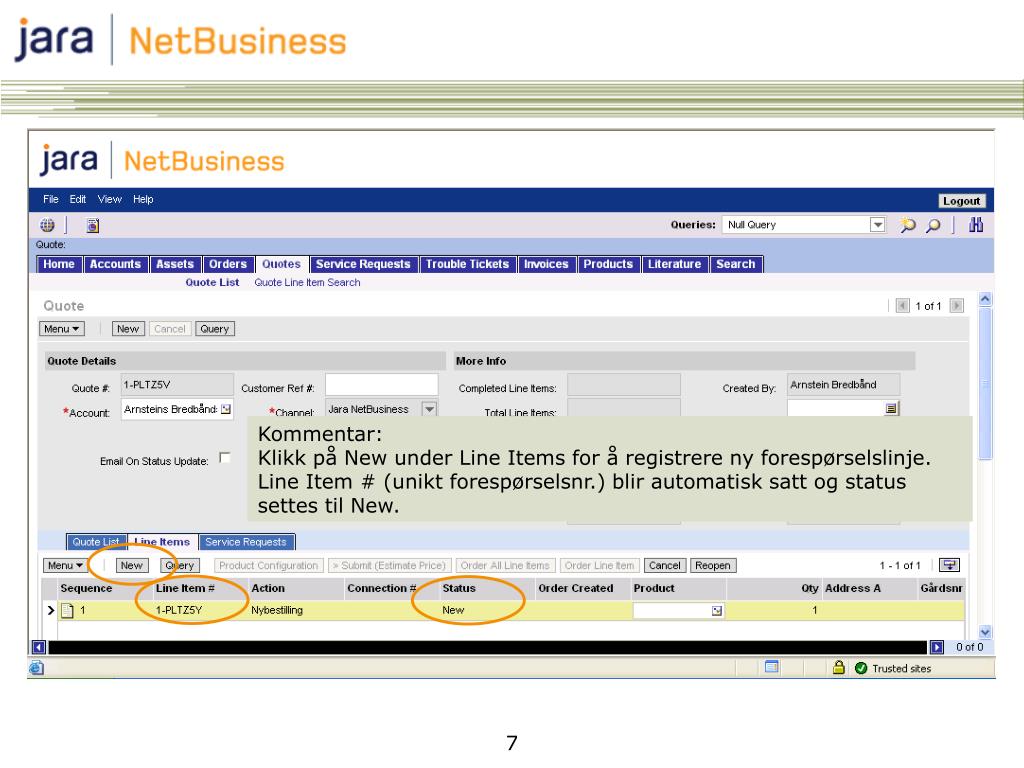Viewport: 1024px width, 768px height.
Task: Click the Product Configuration button
Action: tap(268, 566)
